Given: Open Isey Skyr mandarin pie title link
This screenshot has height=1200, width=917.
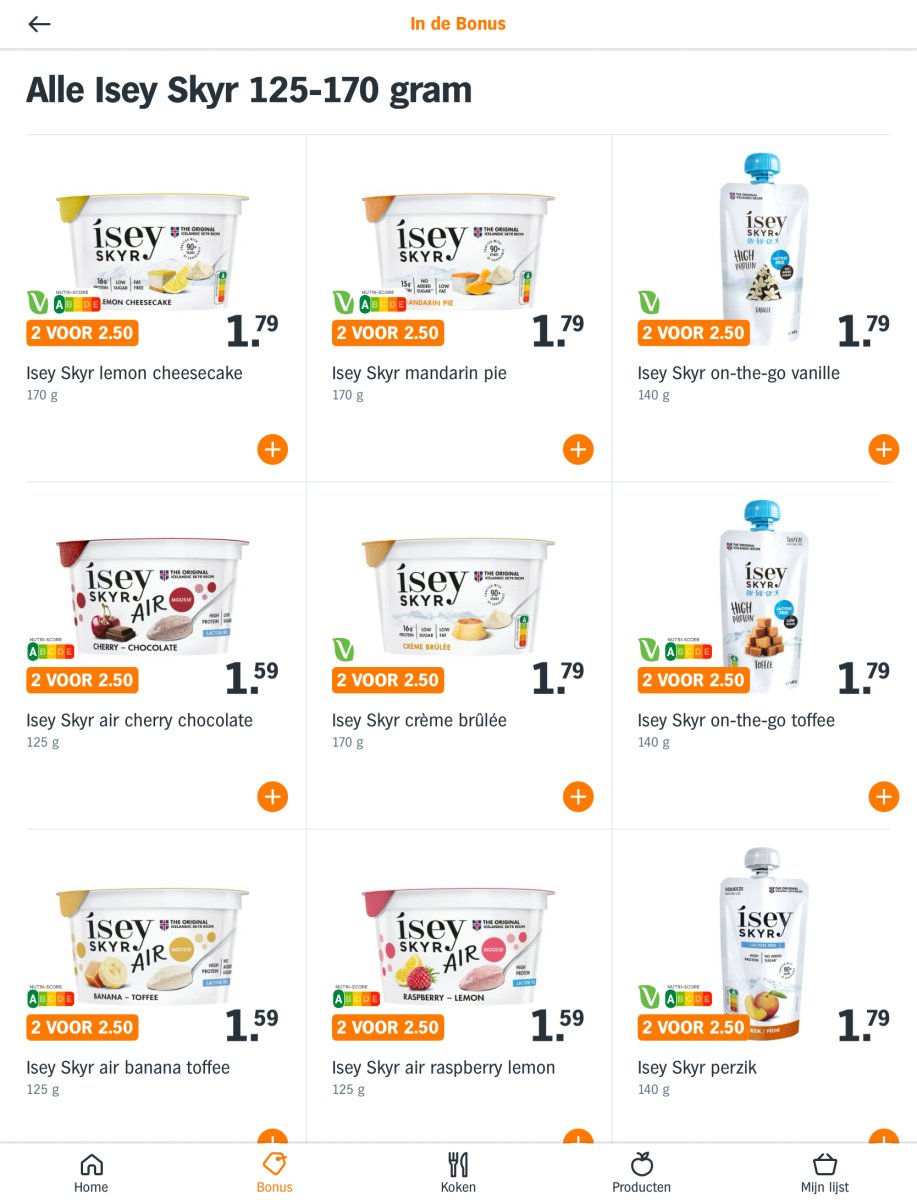Looking at the screenshot, I should (x=419, y=373).
